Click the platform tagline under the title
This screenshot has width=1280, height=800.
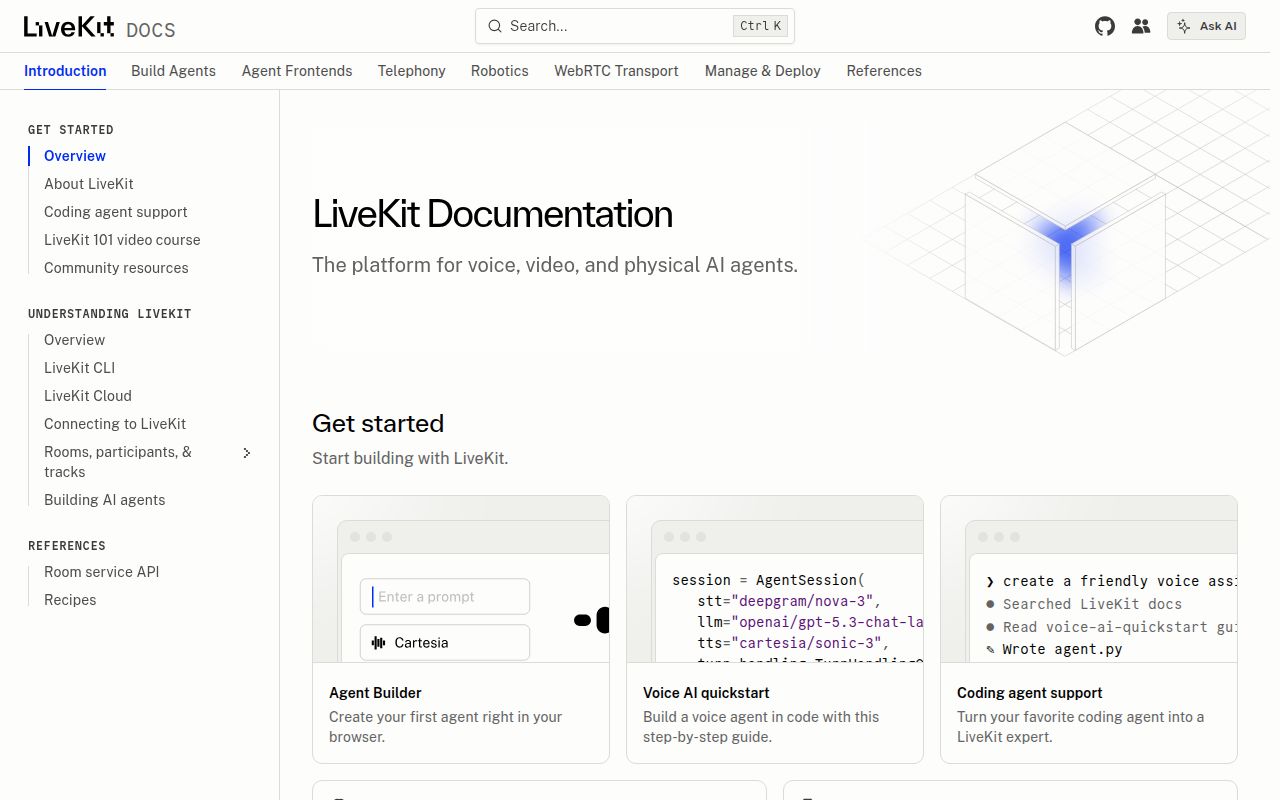click(555, 265)
